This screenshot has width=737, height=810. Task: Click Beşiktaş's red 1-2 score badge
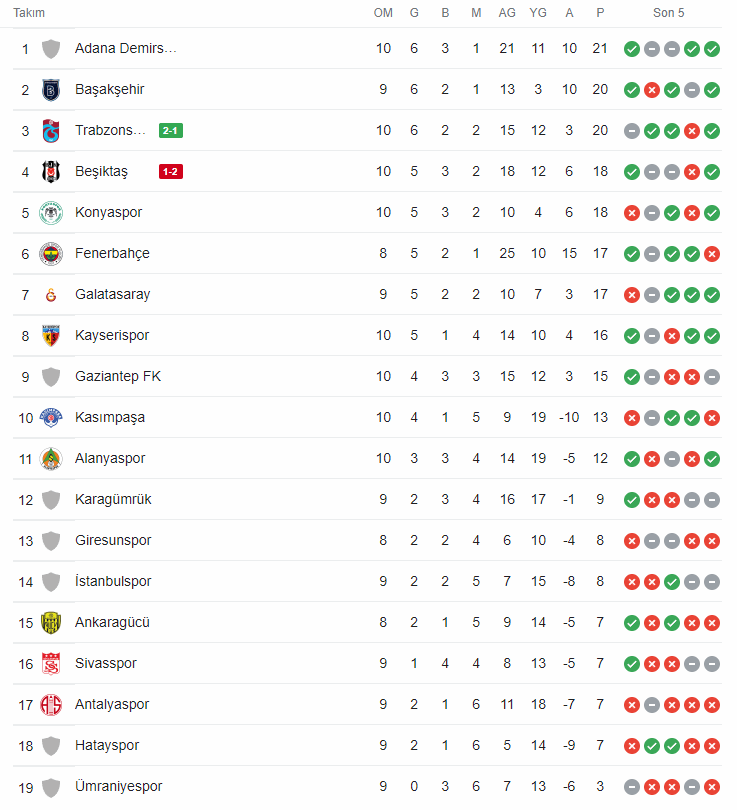(x=170, y=172)
